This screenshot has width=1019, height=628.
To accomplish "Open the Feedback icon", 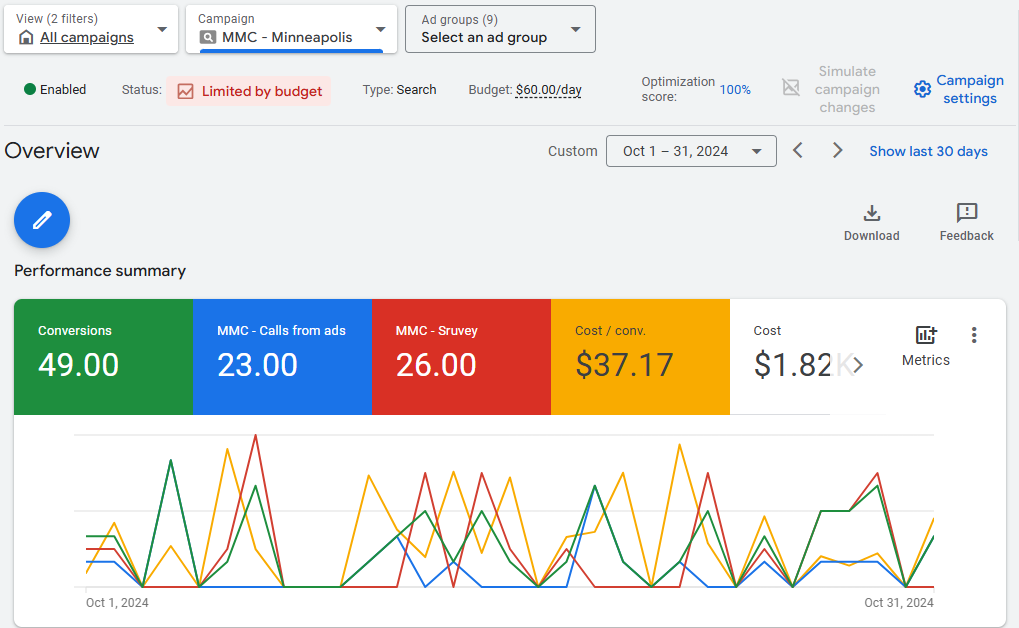I will (966, 213).
